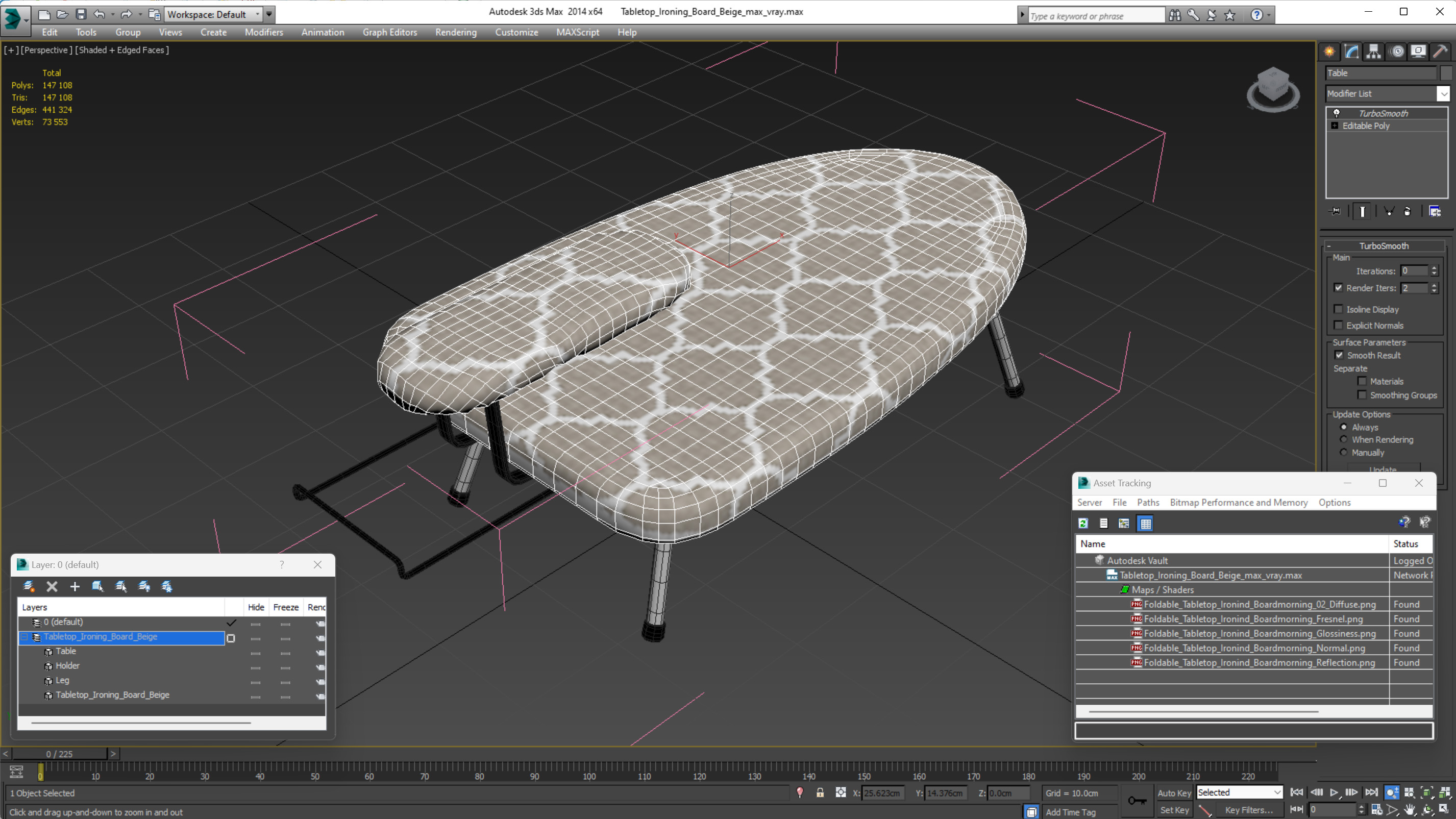Screen dimensions: 1456x819
Task: Open the Hierarchy command panel tab
Action: point(1373,52)
